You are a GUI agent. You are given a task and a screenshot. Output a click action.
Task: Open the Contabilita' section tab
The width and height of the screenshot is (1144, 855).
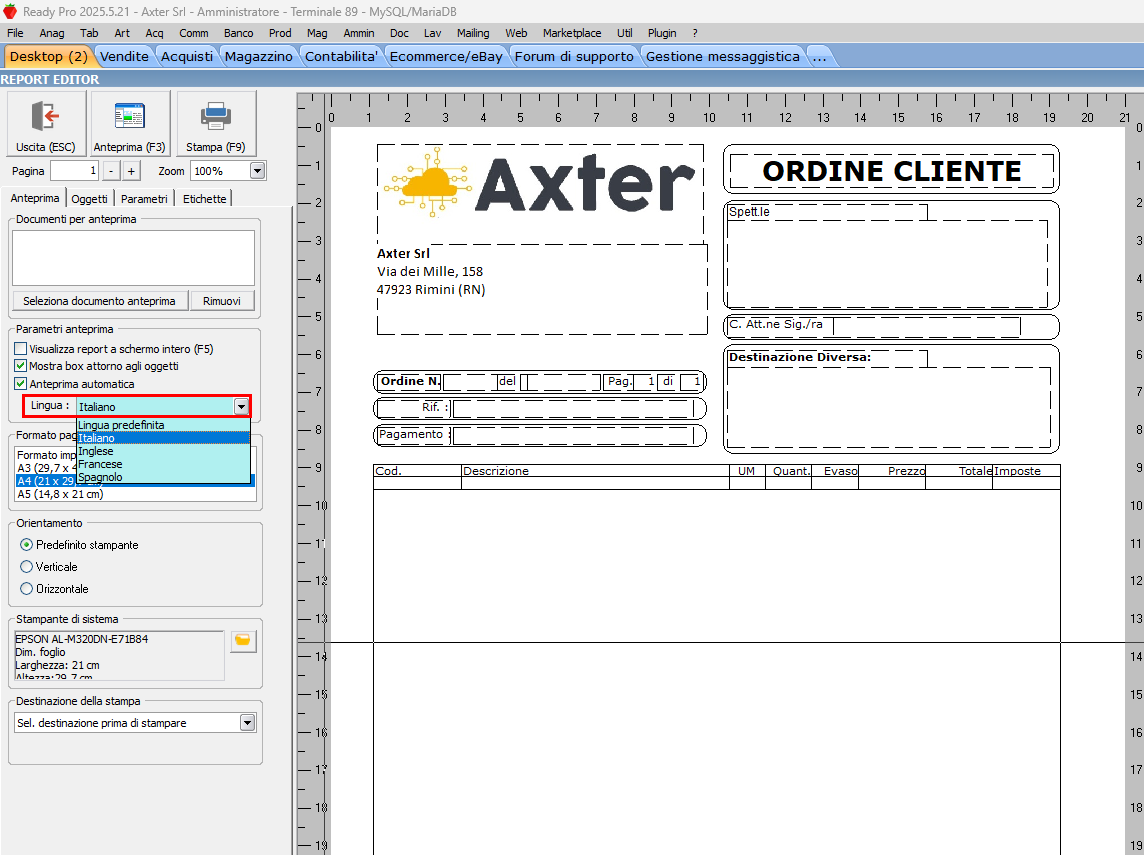tap(341, 56)
